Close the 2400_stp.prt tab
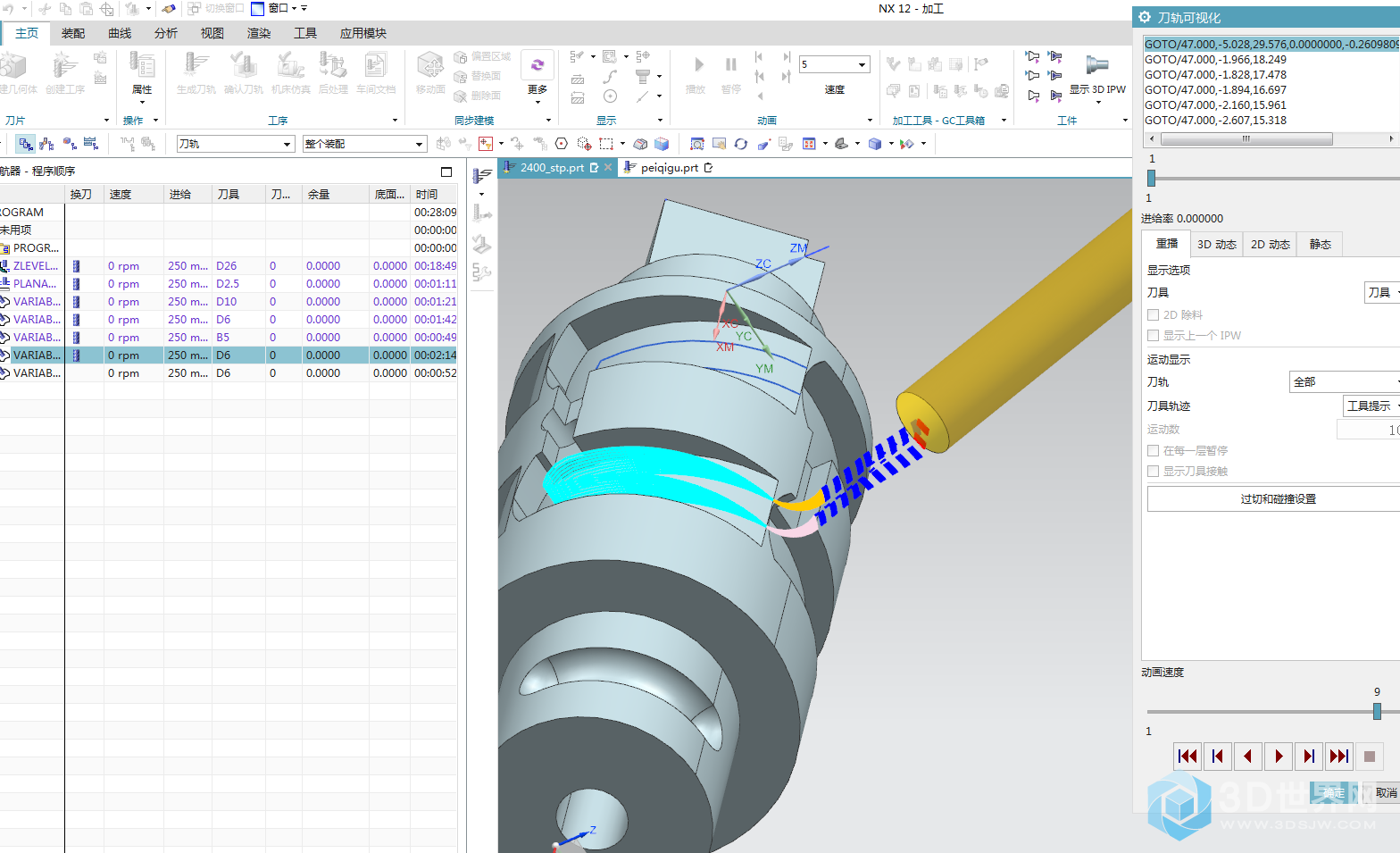The width and height of the screenshot is (1400, 853). [x=608, y=167]
